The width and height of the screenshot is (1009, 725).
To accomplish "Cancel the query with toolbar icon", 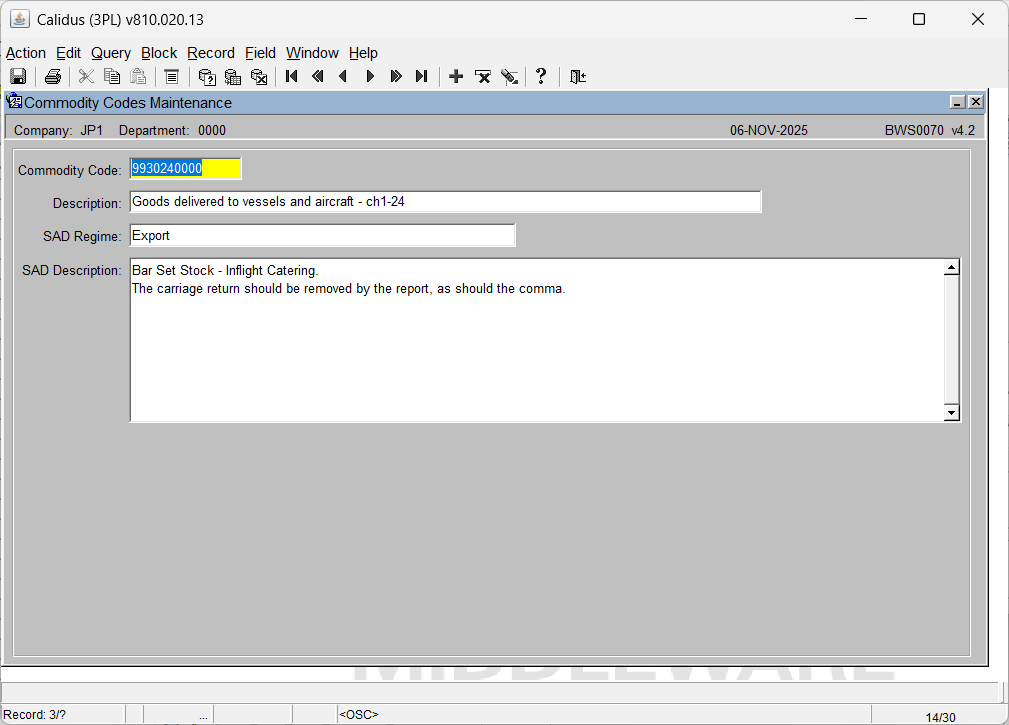I will tap(259, 77).
